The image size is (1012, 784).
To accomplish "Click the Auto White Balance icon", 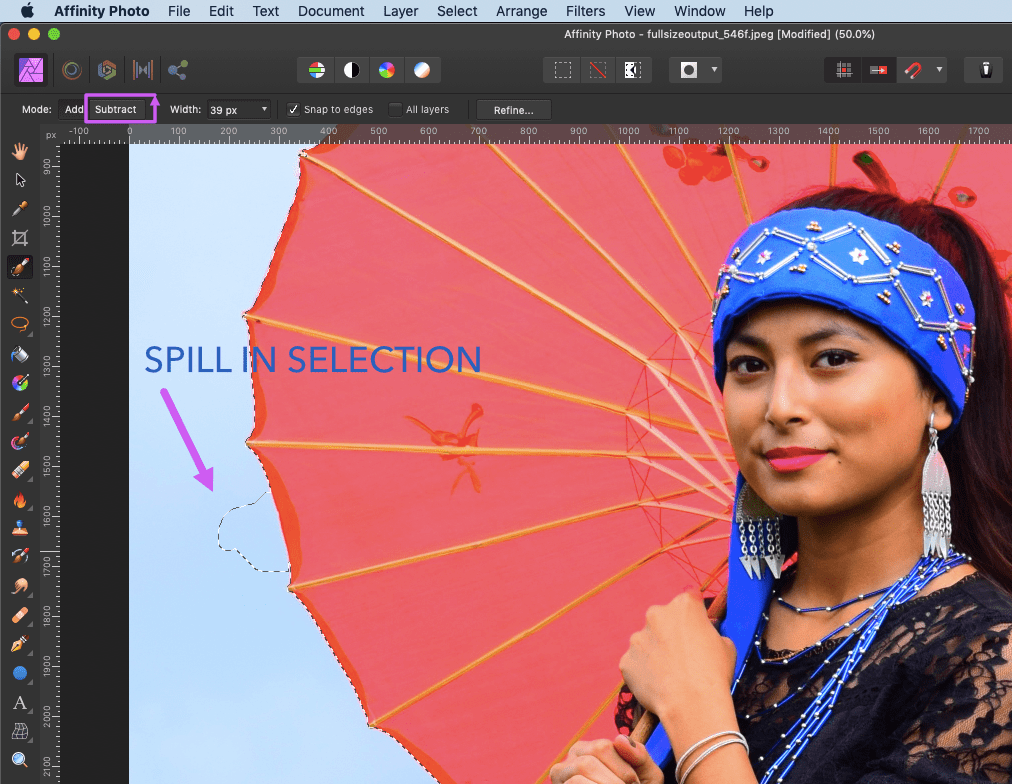I will click(422, 70).
